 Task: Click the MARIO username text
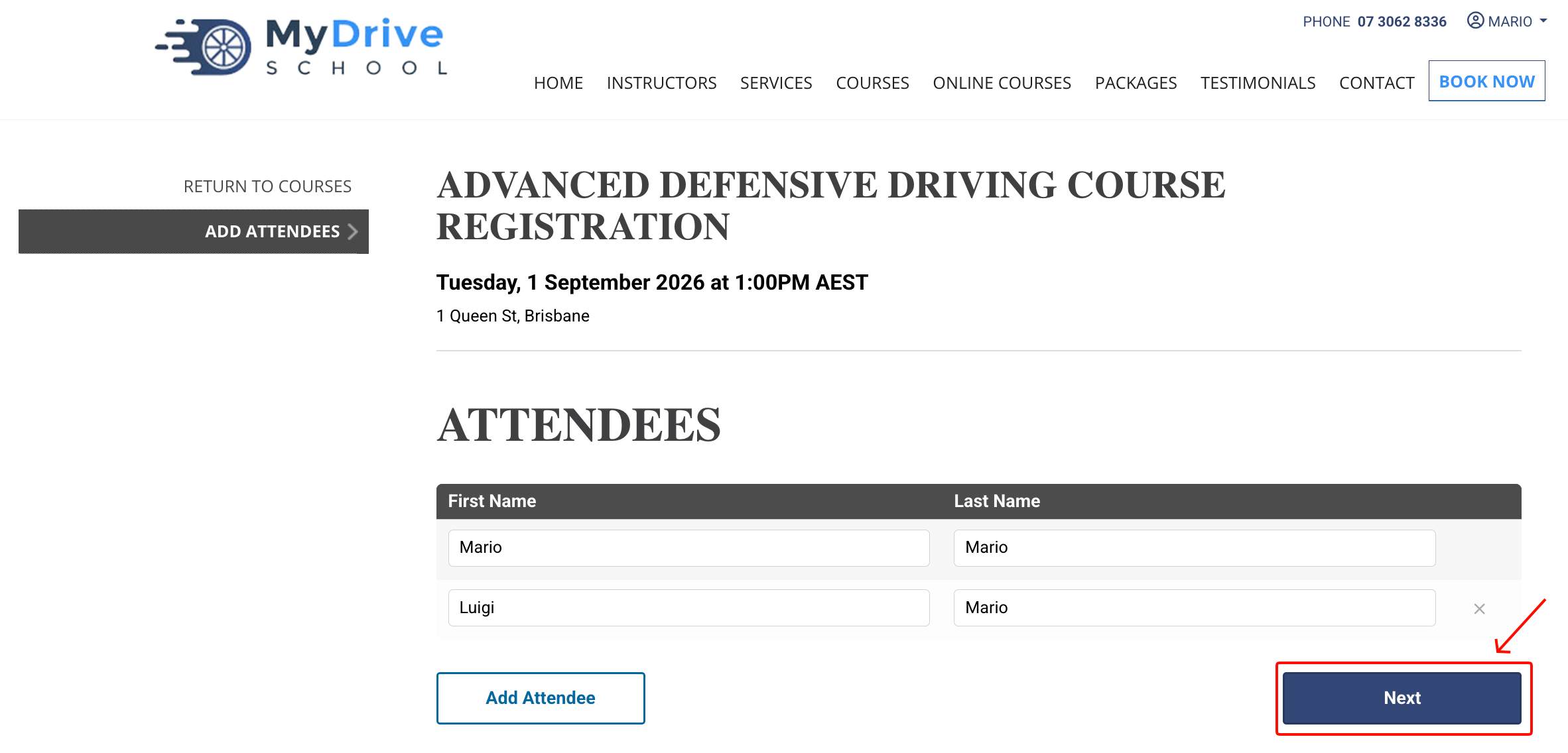1510,21
